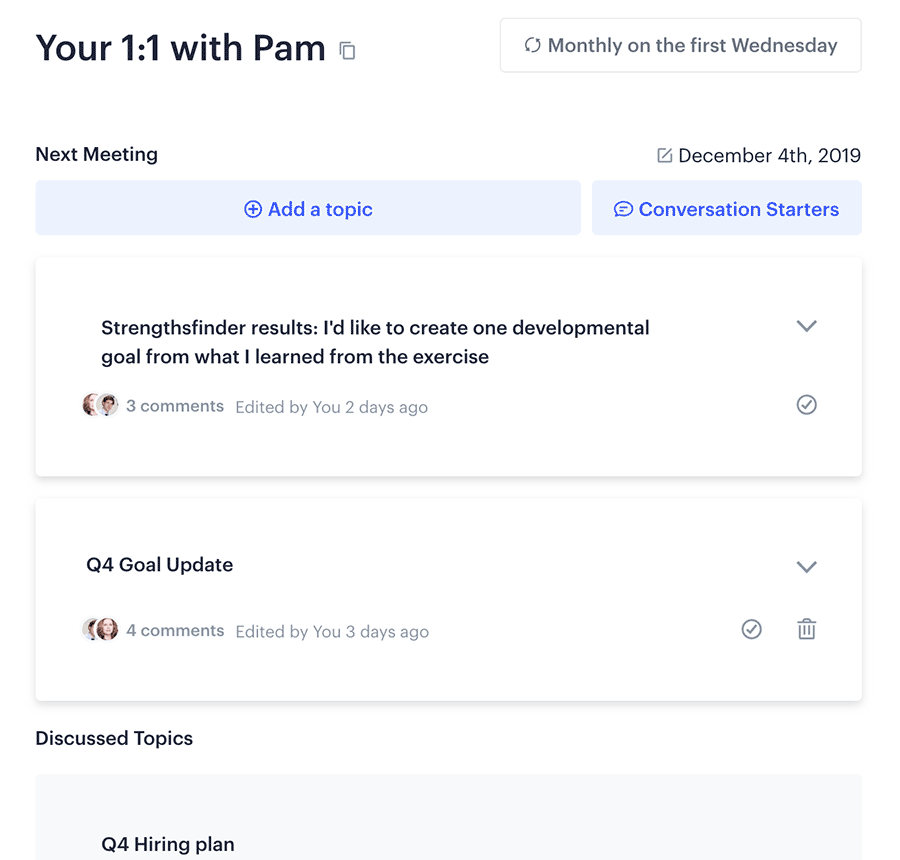Add a topic to next meeting
Screen dimensions: 900x860
tap(308, 208)
